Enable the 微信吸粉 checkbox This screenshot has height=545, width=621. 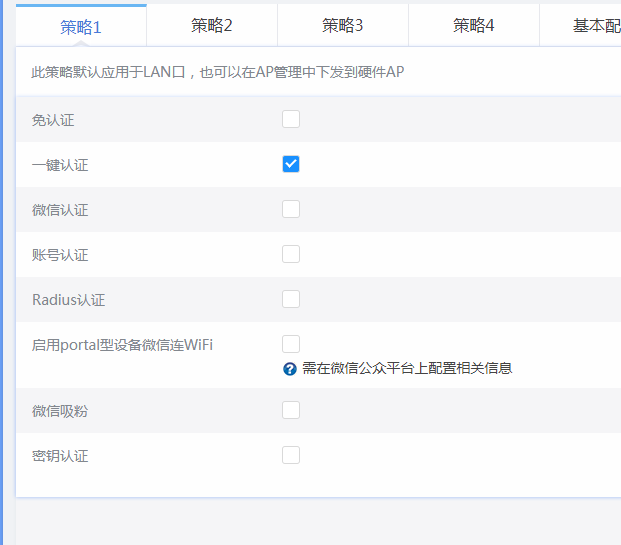point(291,410)
